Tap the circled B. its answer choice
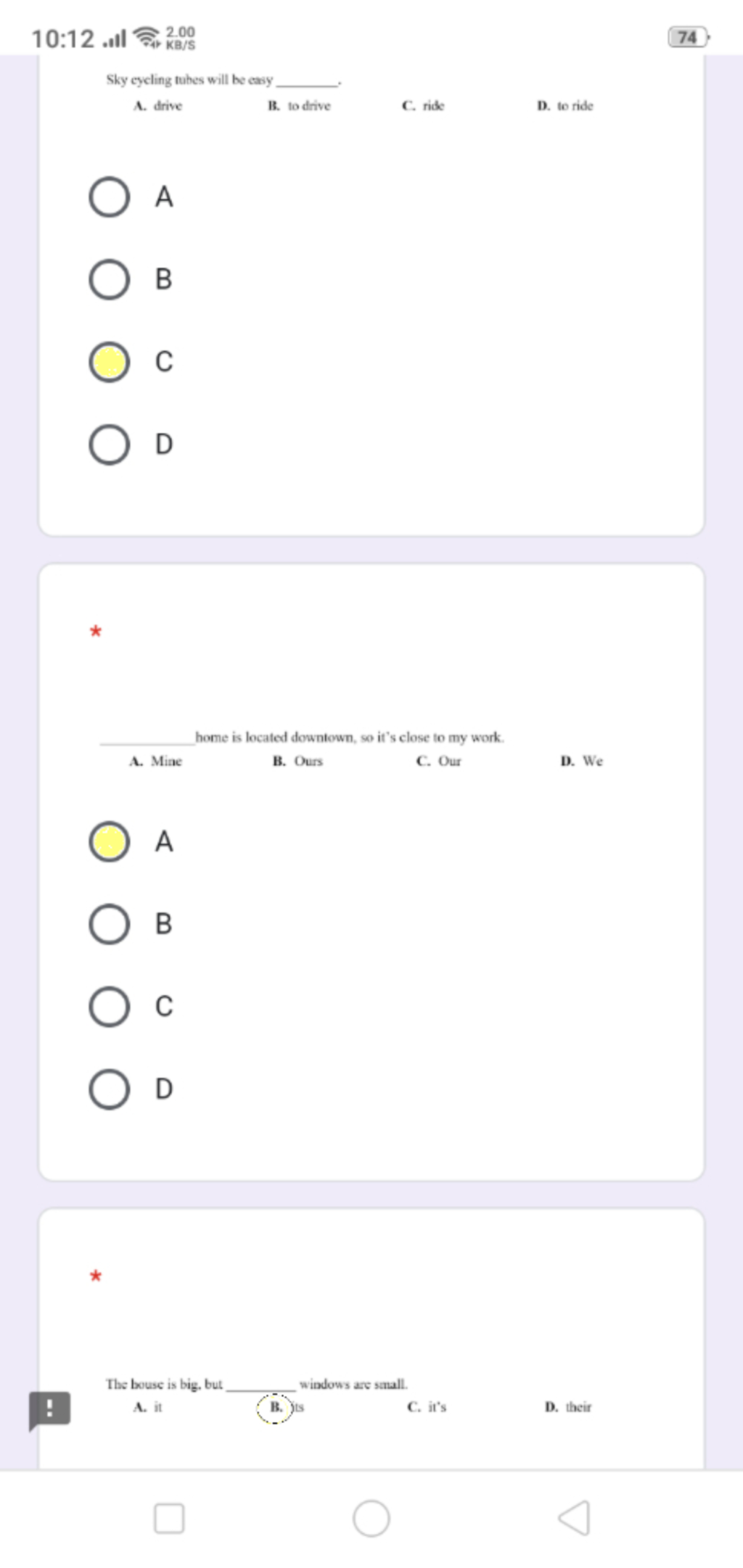The width and height of the screenshot is (743, 1568). [282, 1408]
